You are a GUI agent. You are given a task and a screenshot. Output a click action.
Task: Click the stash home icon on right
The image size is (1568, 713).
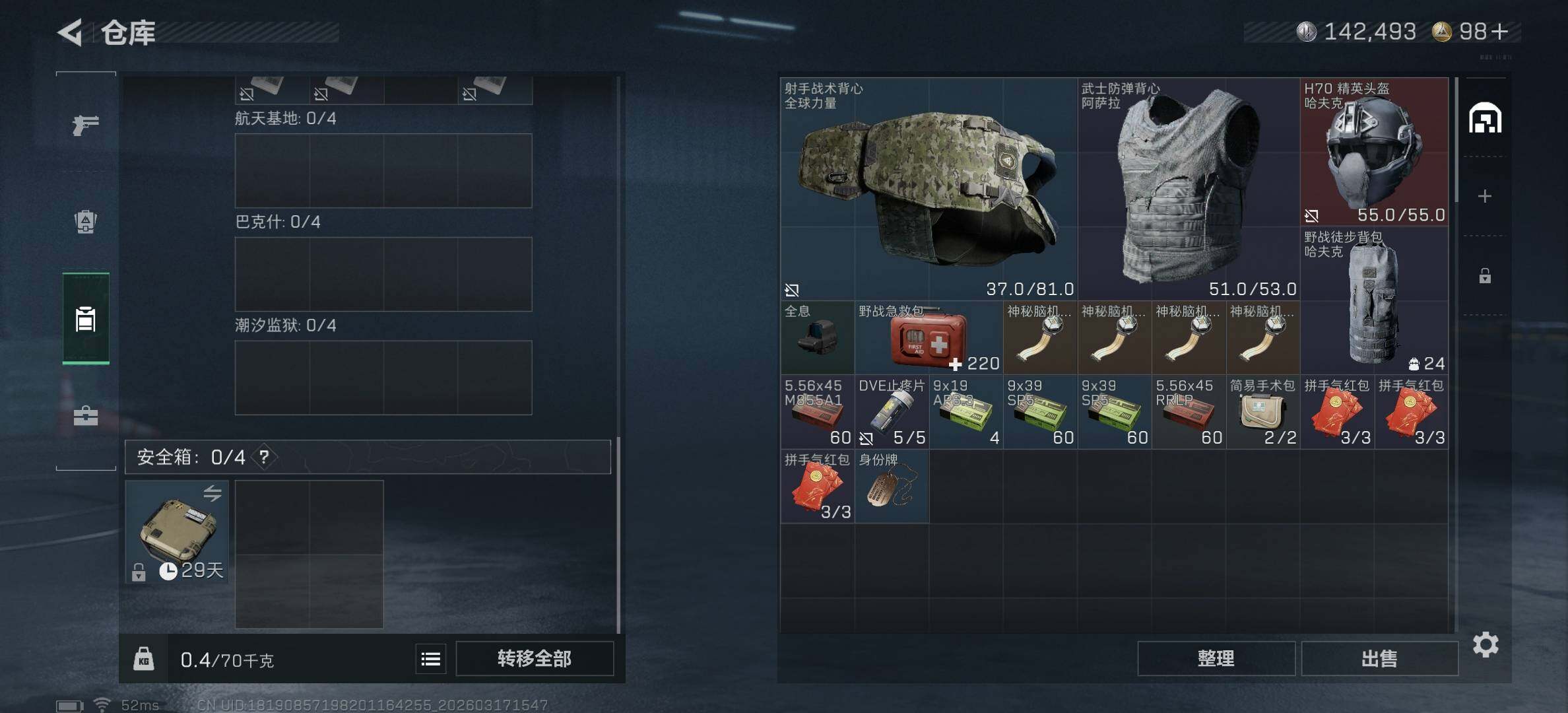click(1485, 118)
